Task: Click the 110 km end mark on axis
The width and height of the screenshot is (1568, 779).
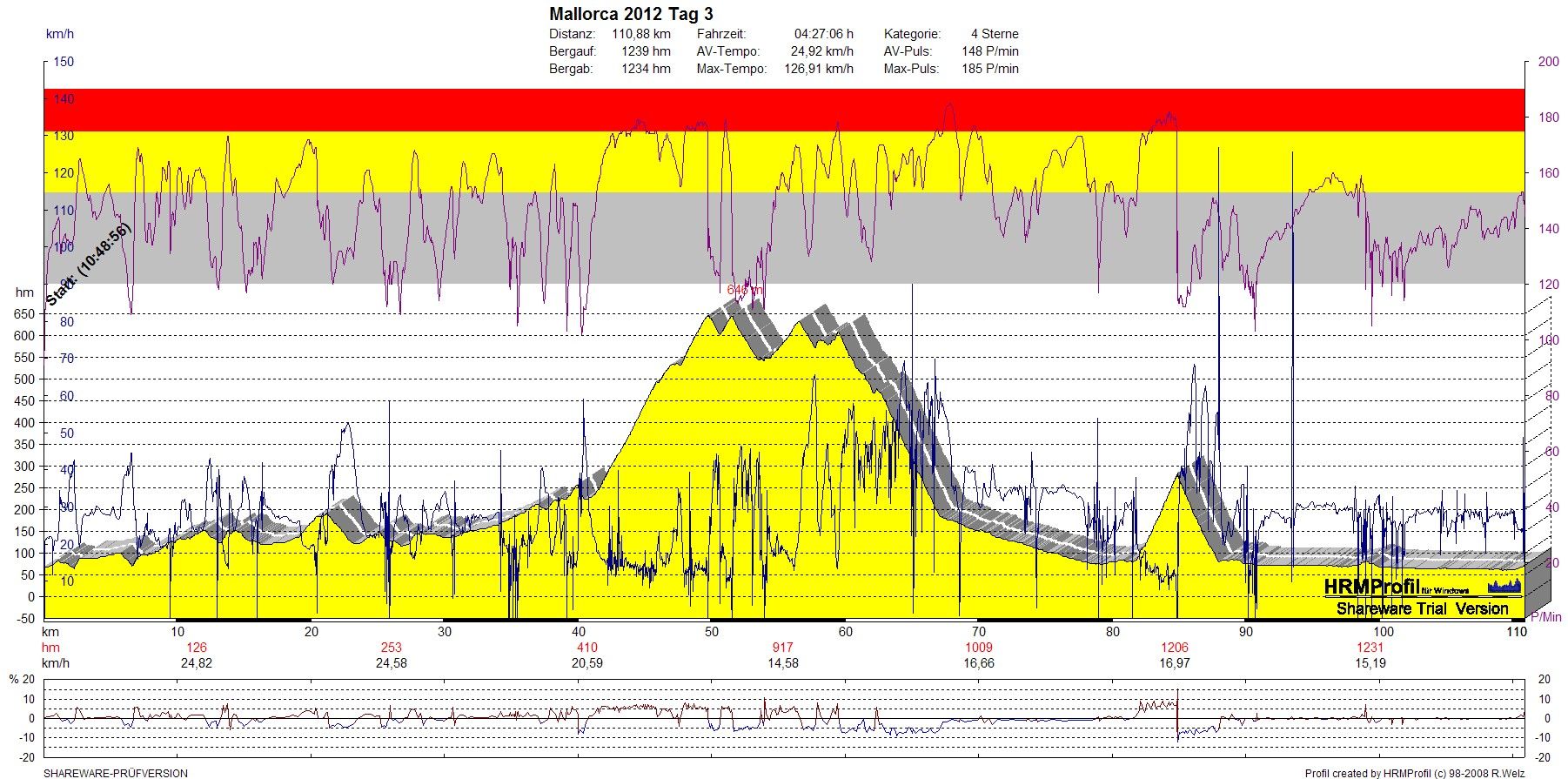Action: click(1517, 632)
